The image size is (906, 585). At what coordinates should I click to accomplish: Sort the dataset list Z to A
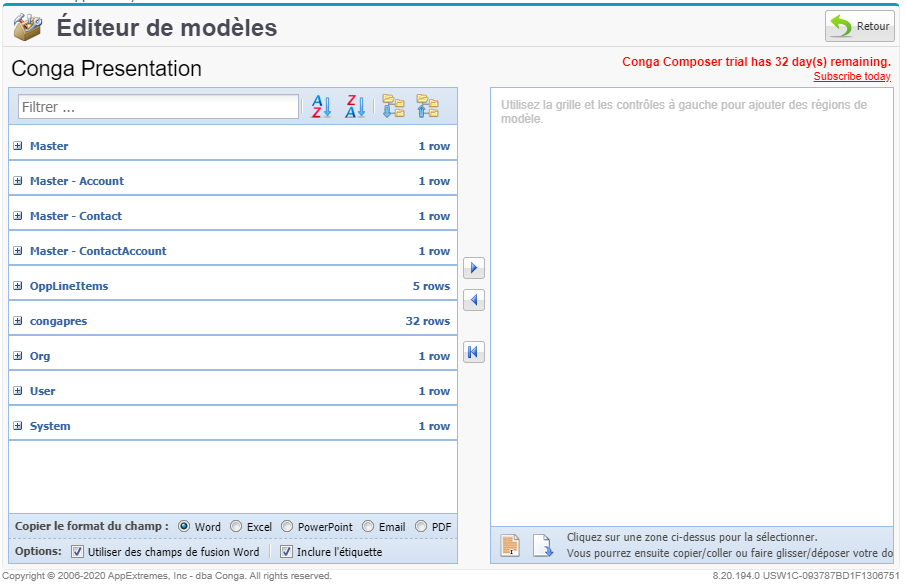[x=353, y=106]
